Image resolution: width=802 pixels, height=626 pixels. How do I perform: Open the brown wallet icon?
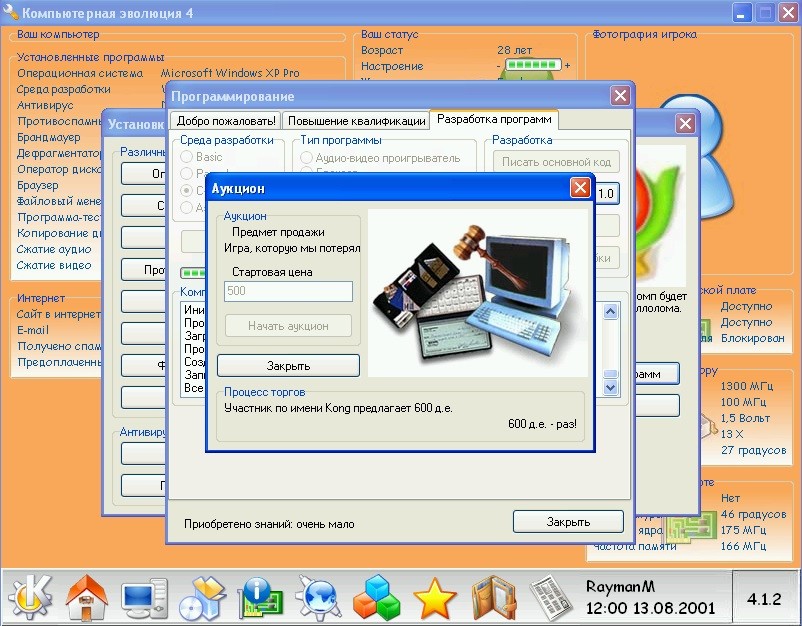tap(493, 597)
